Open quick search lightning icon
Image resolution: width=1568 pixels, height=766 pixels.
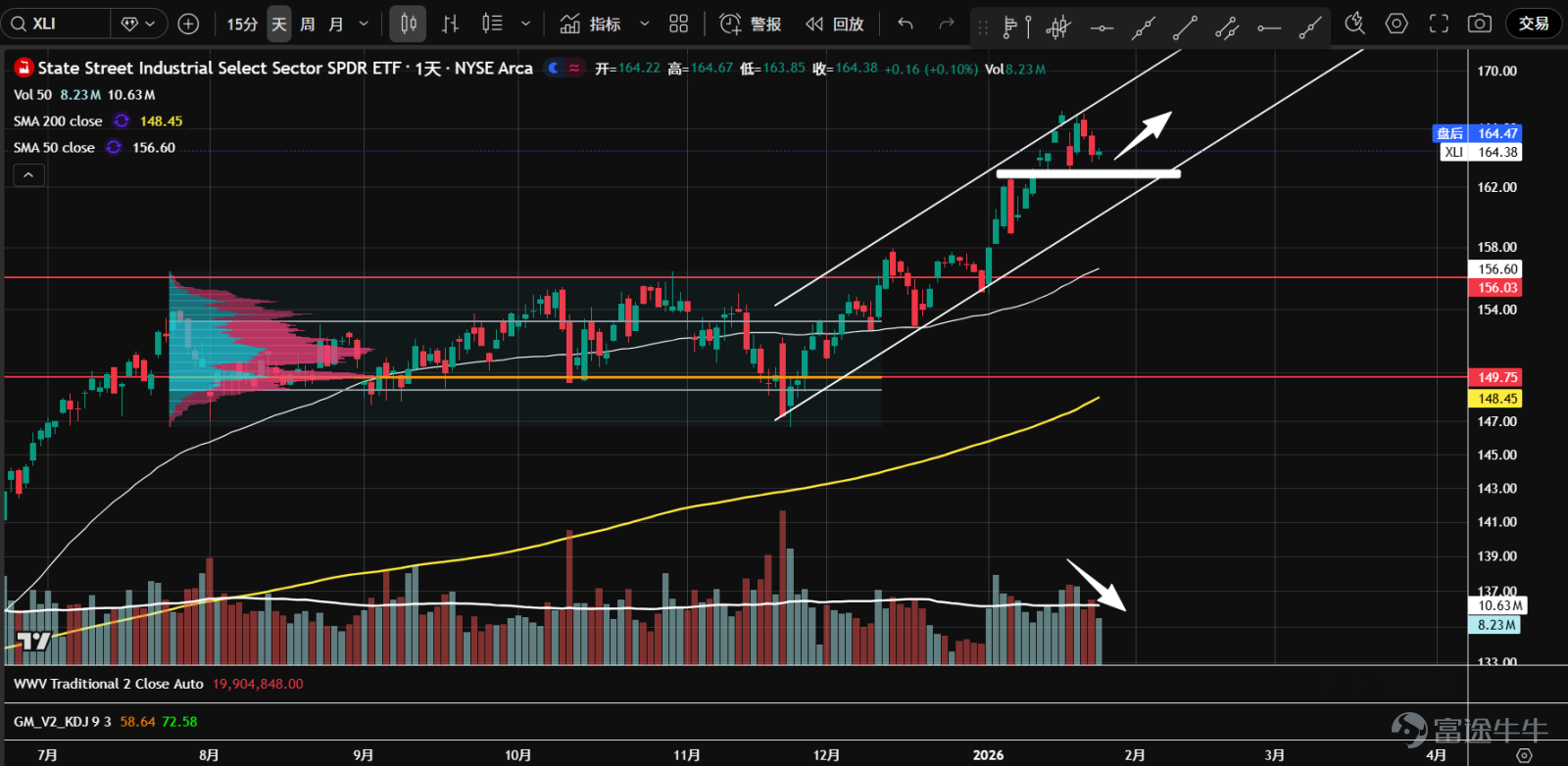[1355, 24]
